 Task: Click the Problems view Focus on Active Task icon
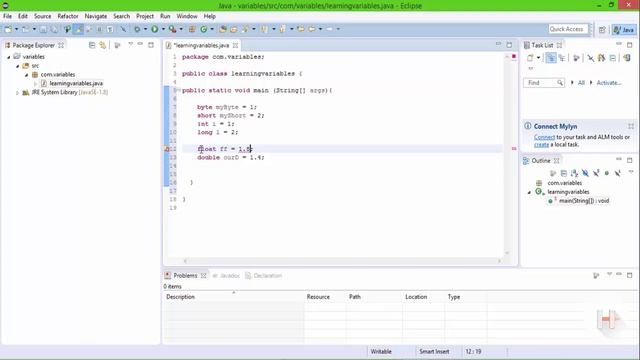tap(596, 276)
